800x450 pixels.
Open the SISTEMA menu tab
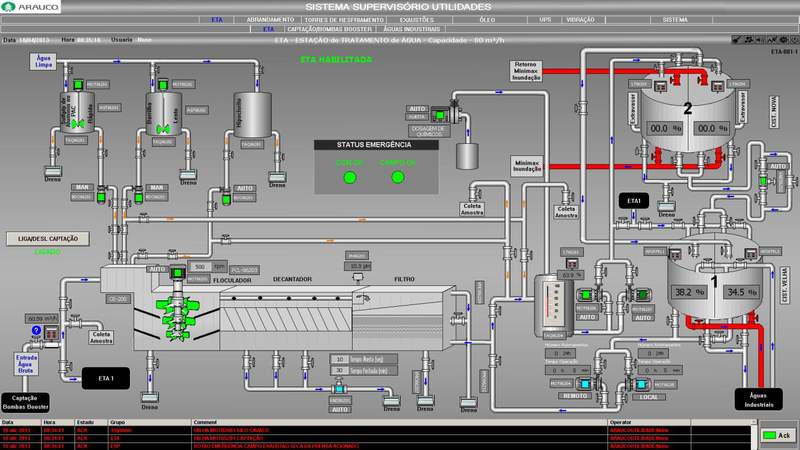point(675,20)
